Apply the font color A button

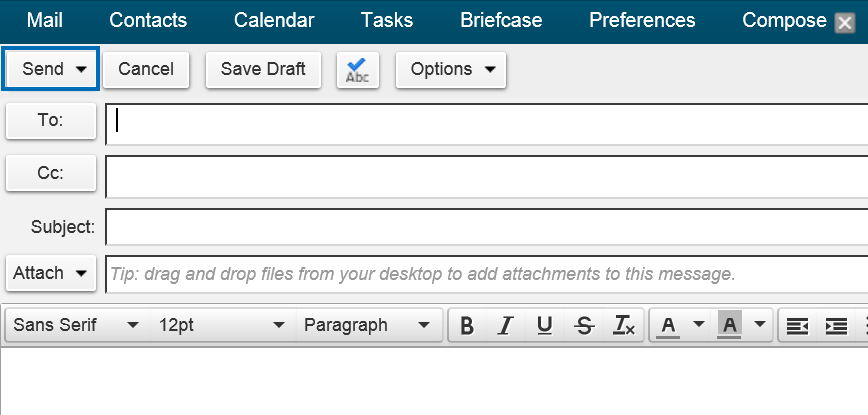click(x=668, y=325)
